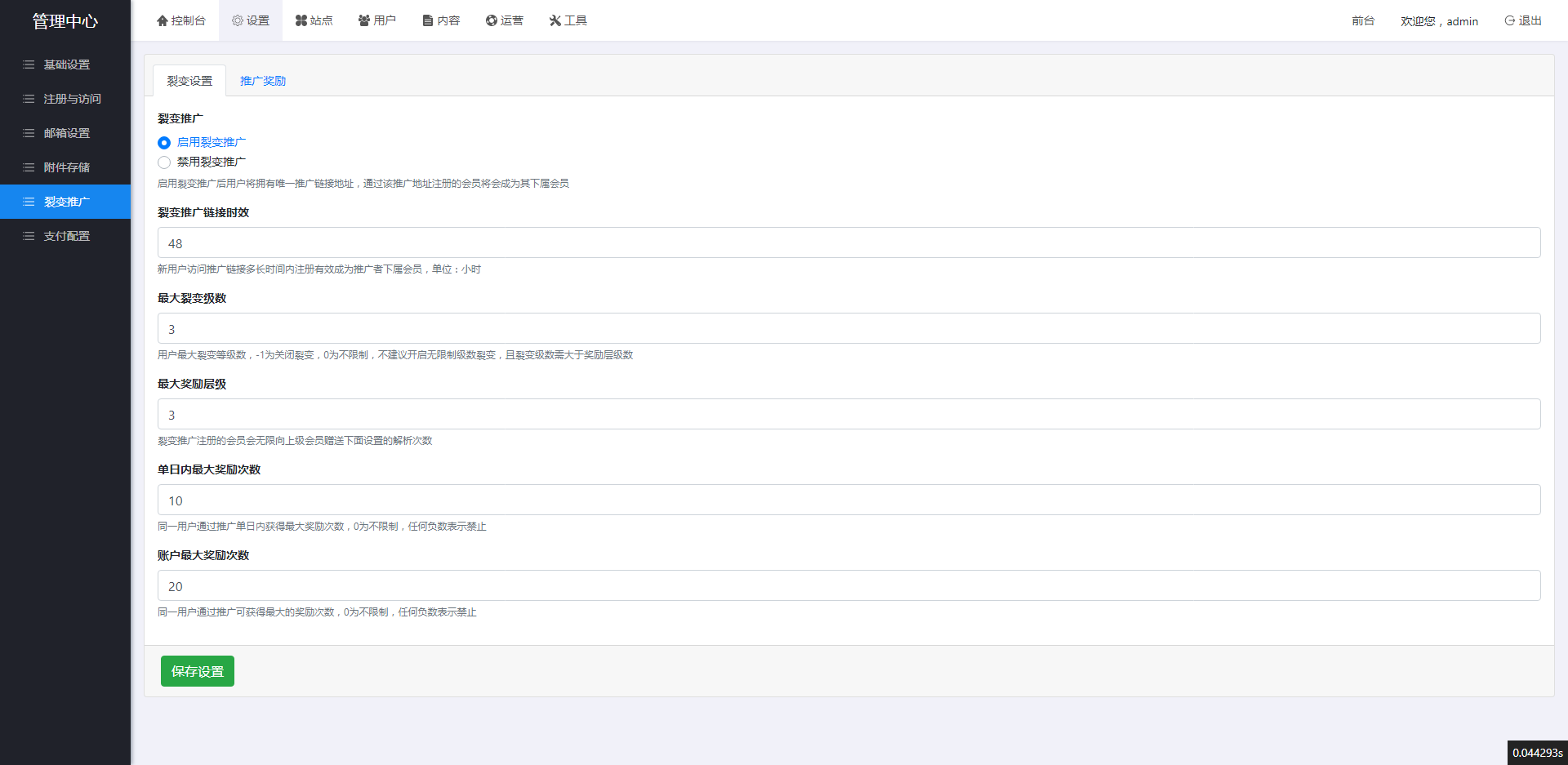Click the tools icon beside 工具

555,20
